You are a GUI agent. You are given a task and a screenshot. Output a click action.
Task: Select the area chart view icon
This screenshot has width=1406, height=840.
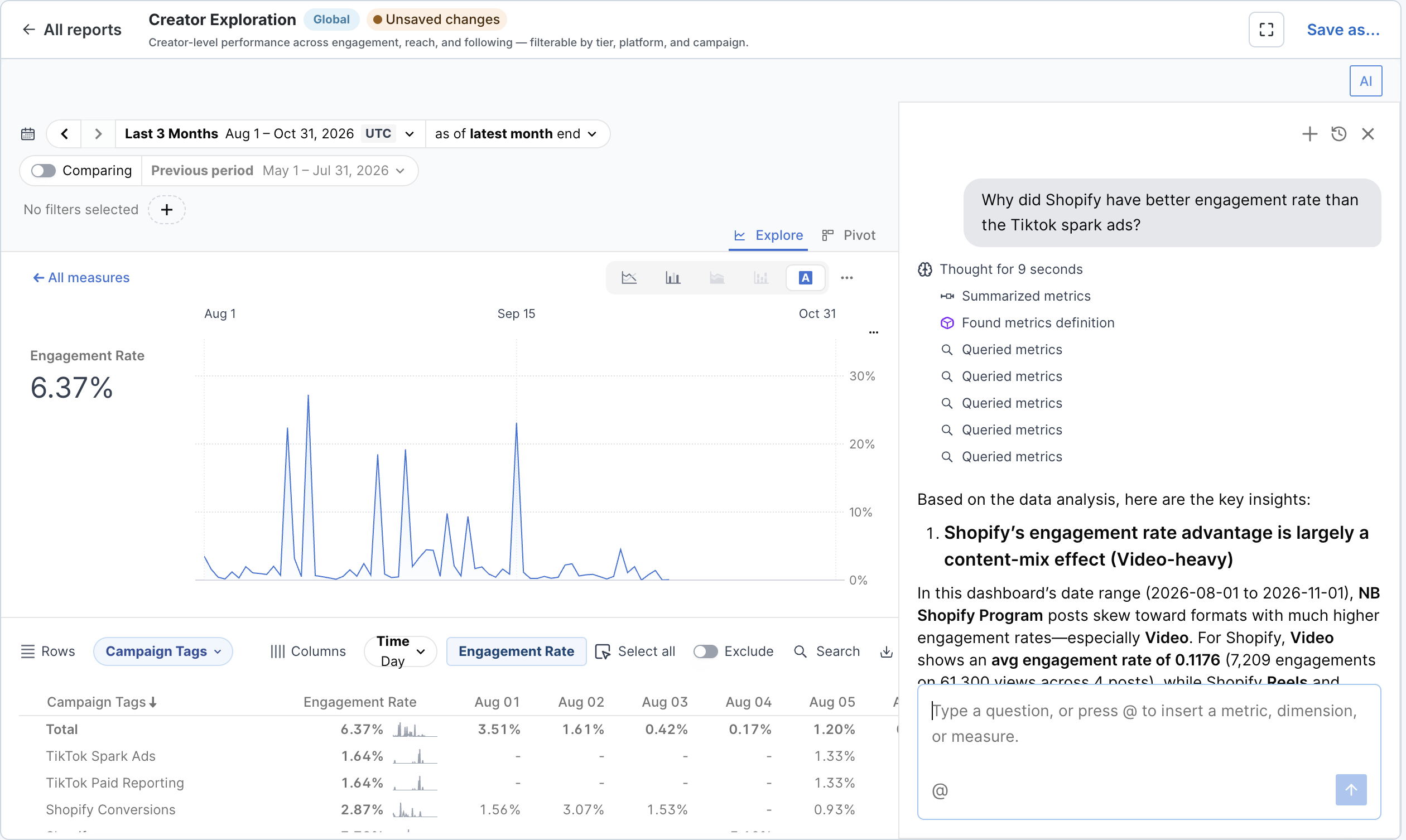[716, 277]
